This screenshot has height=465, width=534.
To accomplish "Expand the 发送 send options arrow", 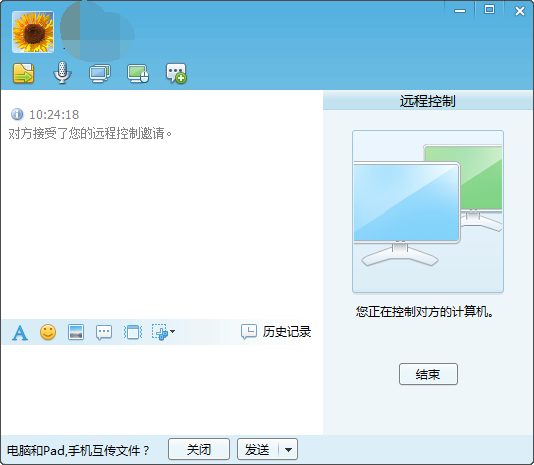I will pyautogui.click(x=288, y=450).
